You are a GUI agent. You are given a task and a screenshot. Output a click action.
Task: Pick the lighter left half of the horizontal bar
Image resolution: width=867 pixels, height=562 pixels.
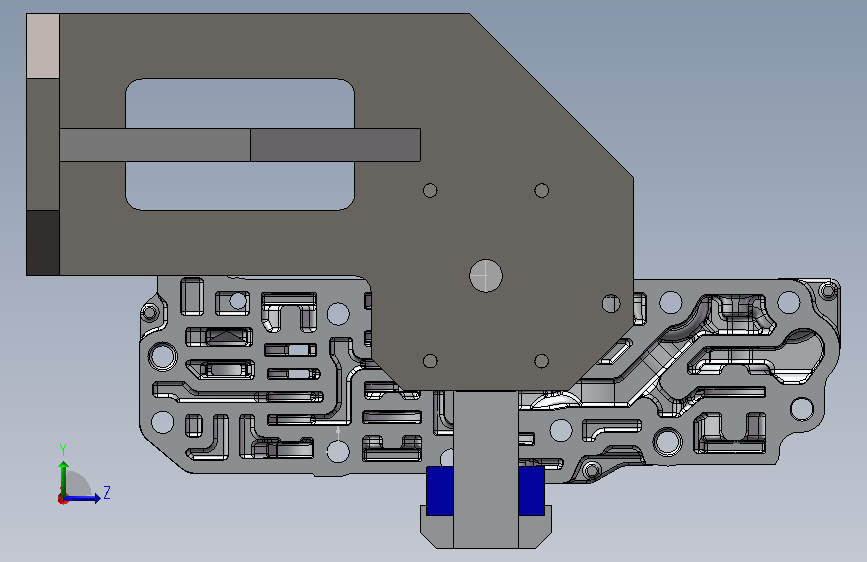click(x=155, y=145)
